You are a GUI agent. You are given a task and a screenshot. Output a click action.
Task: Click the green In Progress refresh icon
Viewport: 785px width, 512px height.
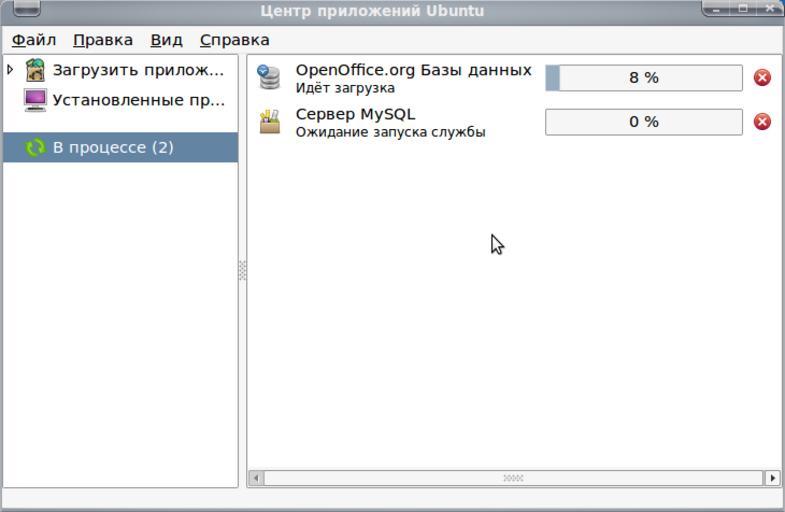pos(36,147)
